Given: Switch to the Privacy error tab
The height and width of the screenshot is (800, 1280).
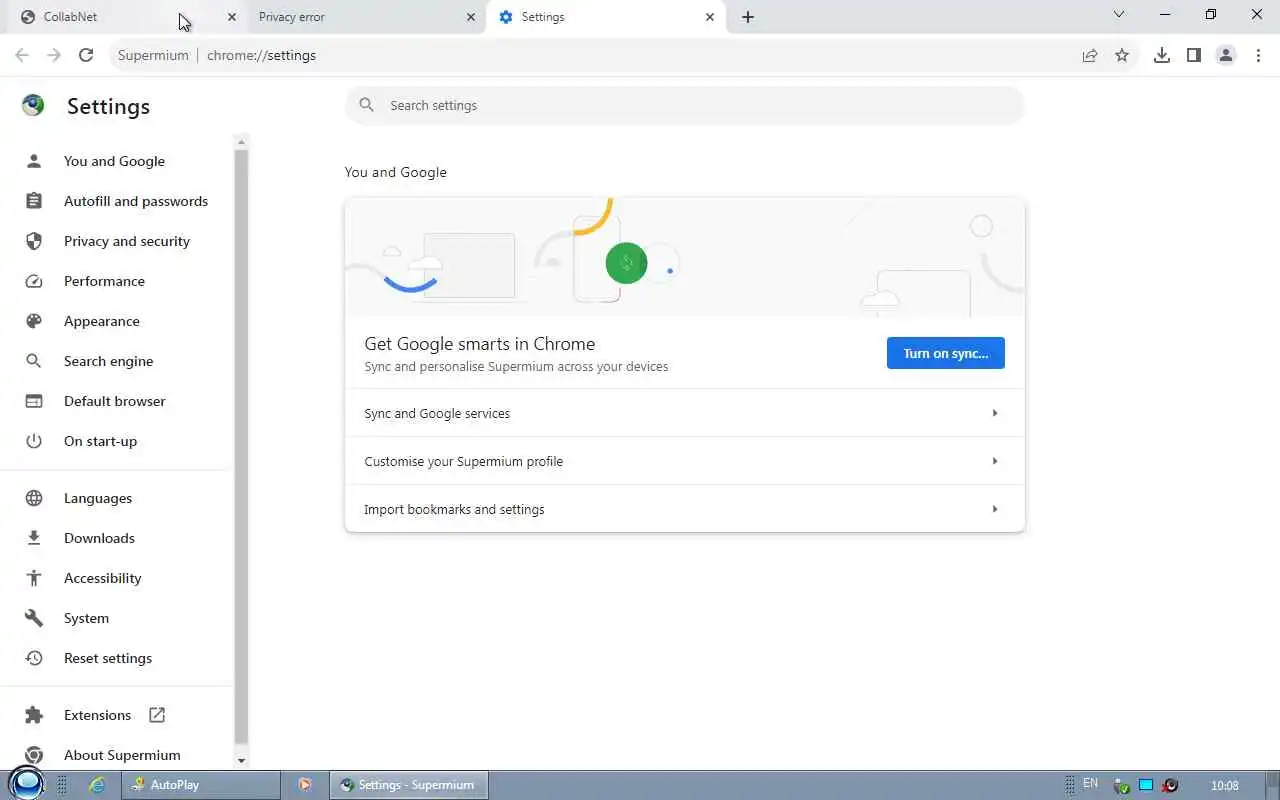Looking at the screenshot, I should [367, 17].
